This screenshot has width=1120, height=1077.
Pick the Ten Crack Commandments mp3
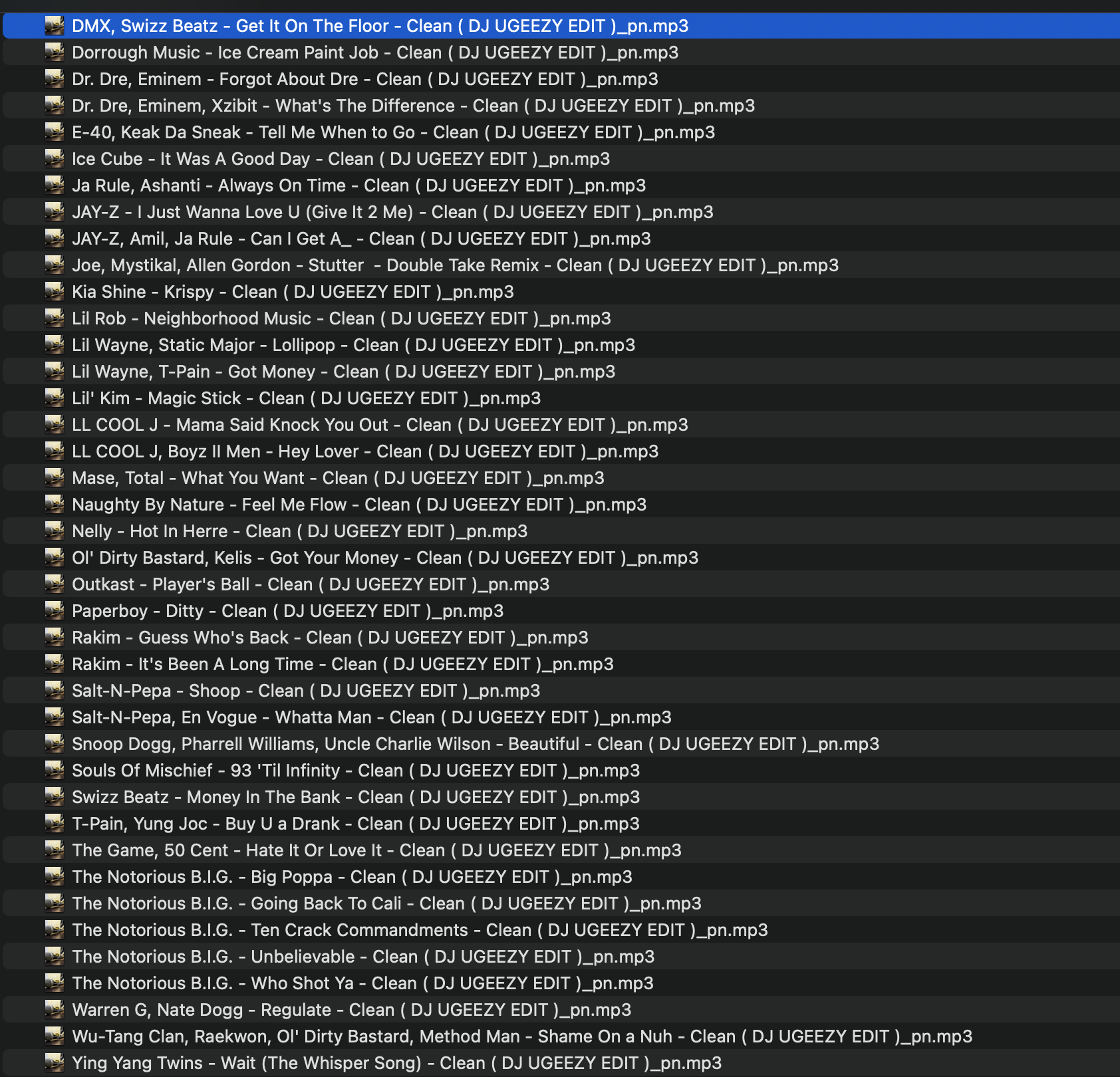coord(420,930)
